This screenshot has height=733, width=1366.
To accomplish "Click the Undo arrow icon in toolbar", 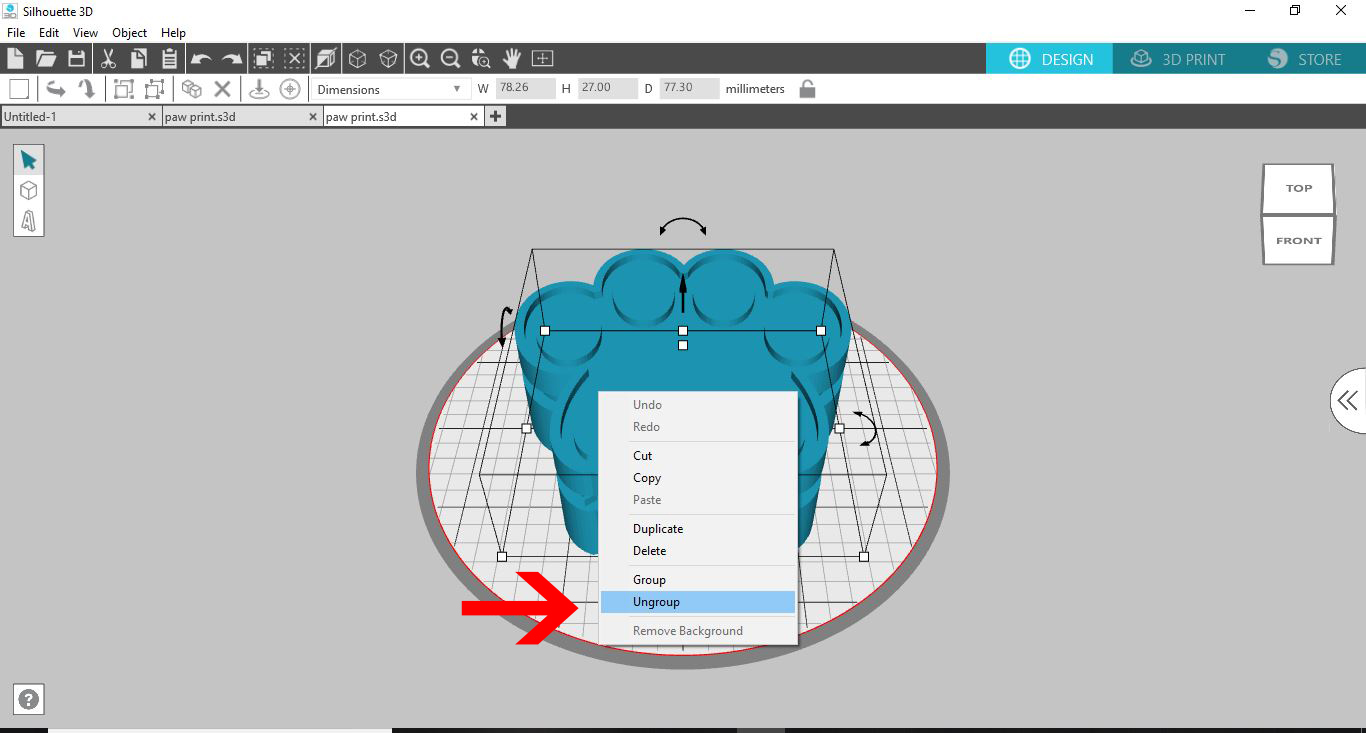I will pyautogui.click(x=201, y=59).
